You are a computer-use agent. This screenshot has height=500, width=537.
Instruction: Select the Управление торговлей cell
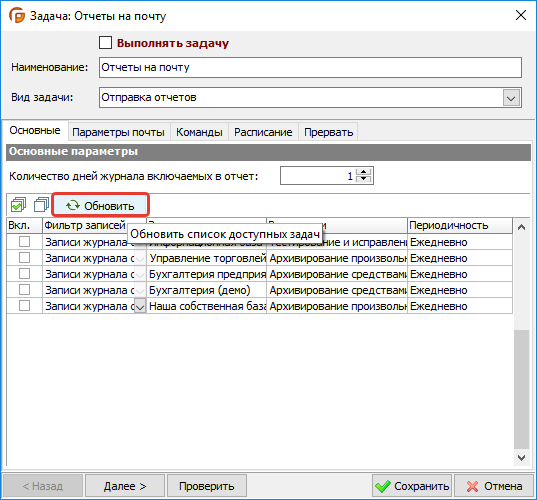[x=207, y=258]
